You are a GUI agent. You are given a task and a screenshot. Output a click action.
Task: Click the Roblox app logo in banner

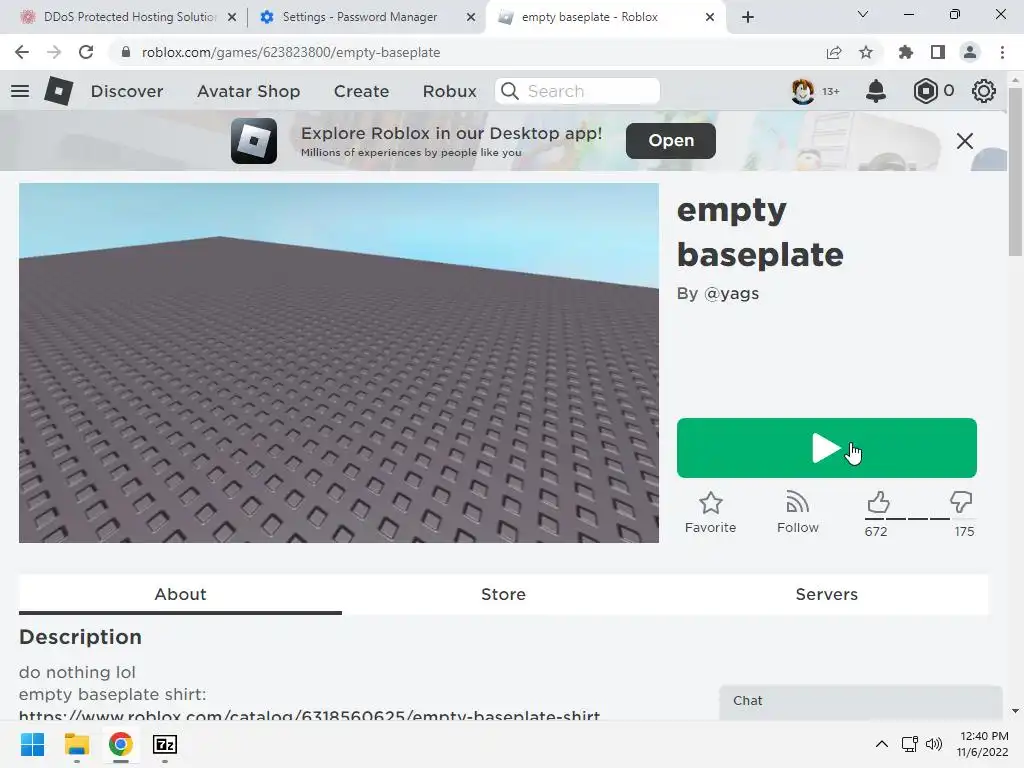click(253, 140)
